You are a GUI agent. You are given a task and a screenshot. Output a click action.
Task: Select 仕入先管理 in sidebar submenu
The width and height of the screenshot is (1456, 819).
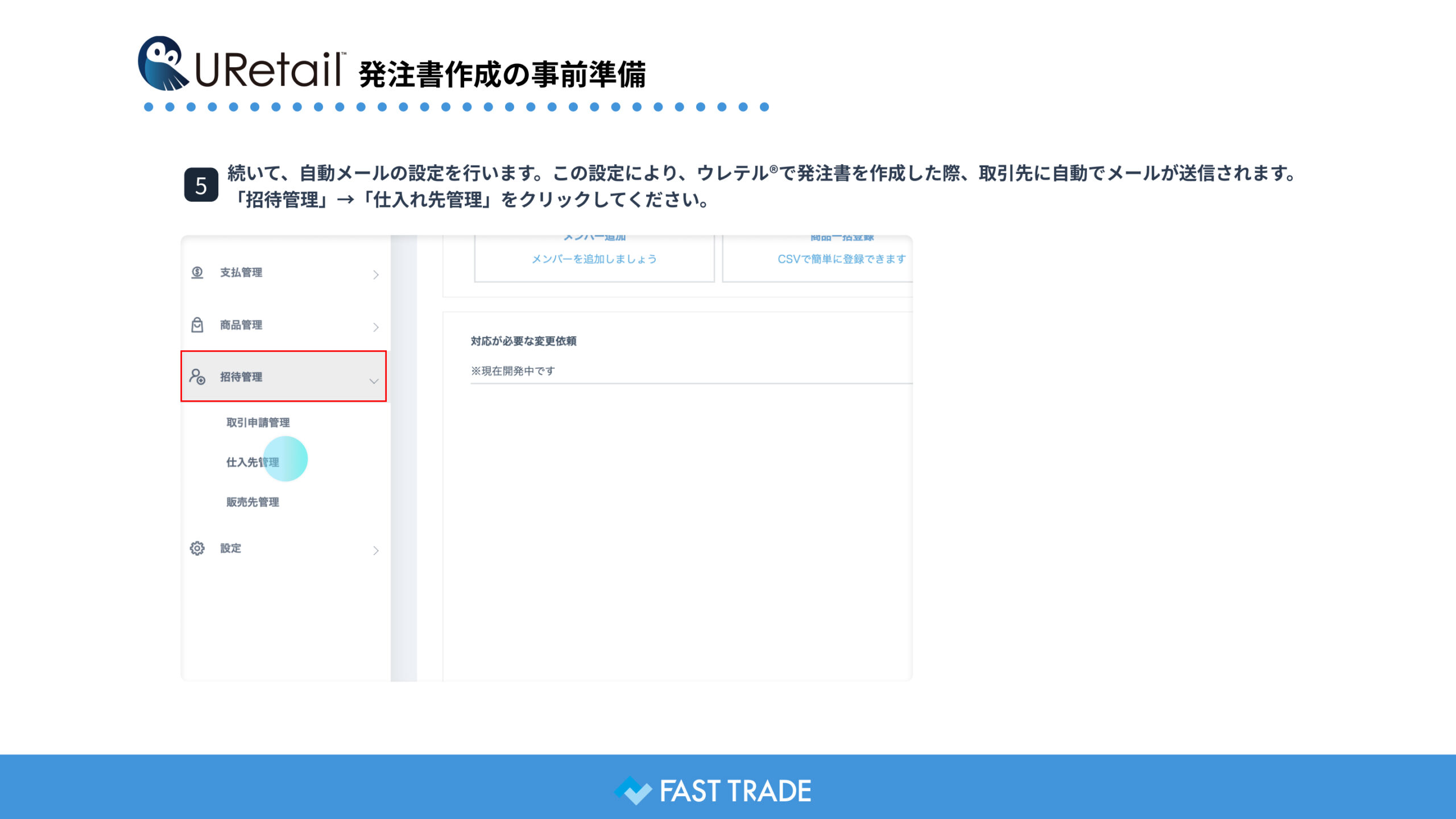tap(253, 462)
